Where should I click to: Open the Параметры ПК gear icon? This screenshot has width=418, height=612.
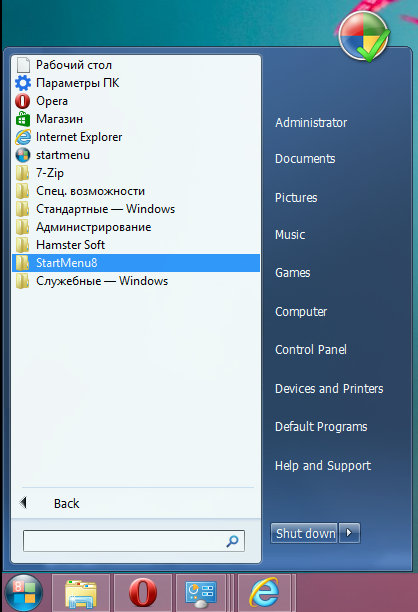point(23,83)
